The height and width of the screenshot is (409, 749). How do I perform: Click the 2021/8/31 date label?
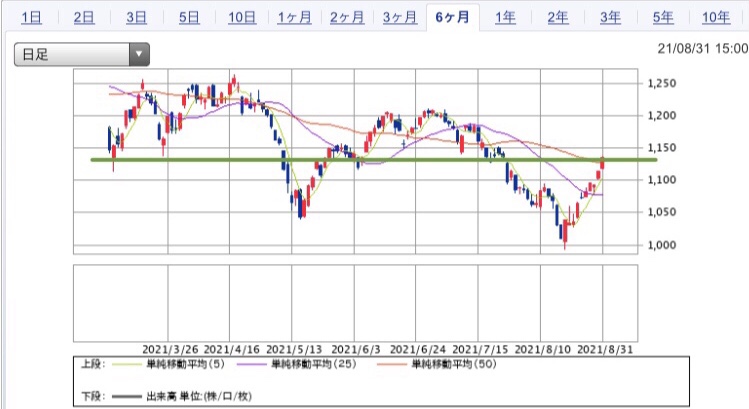(x=605, y=349)
